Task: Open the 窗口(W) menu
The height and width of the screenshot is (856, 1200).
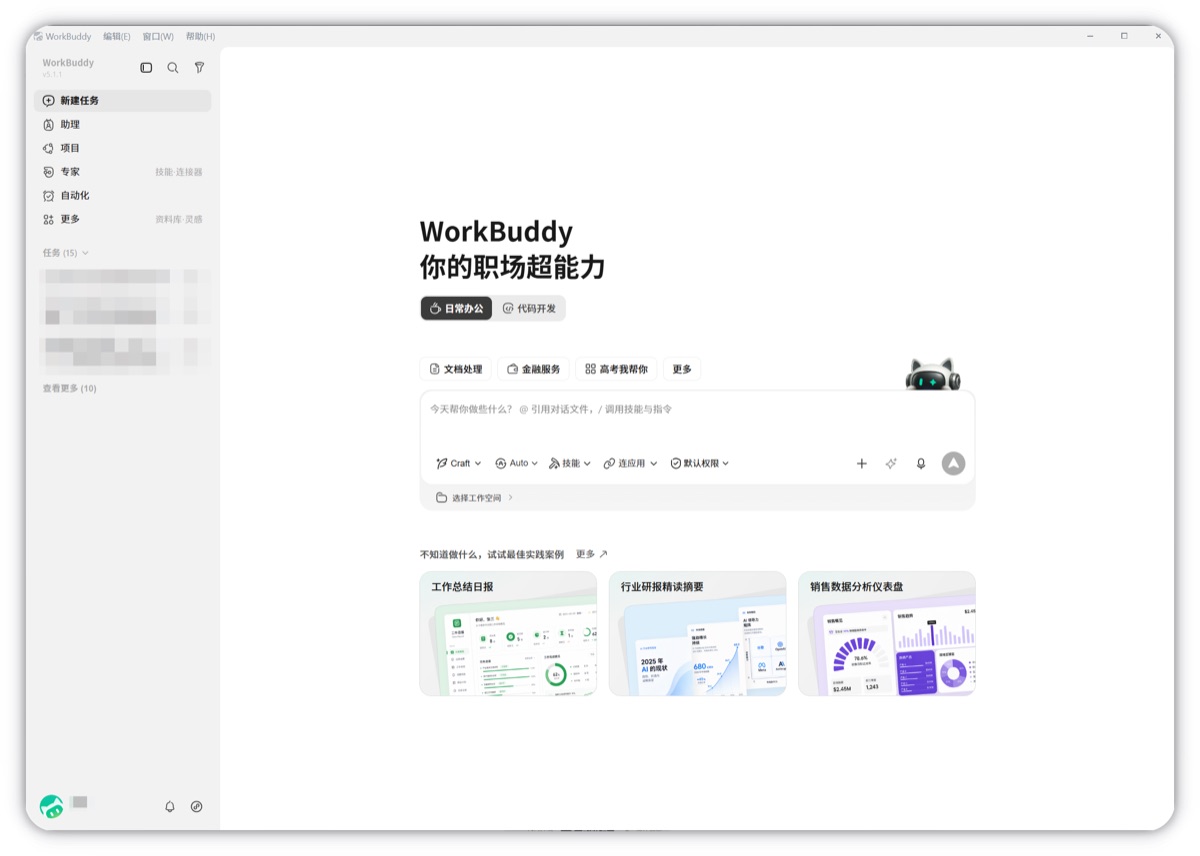Action: pyautogui.click(x=158, y=36)
